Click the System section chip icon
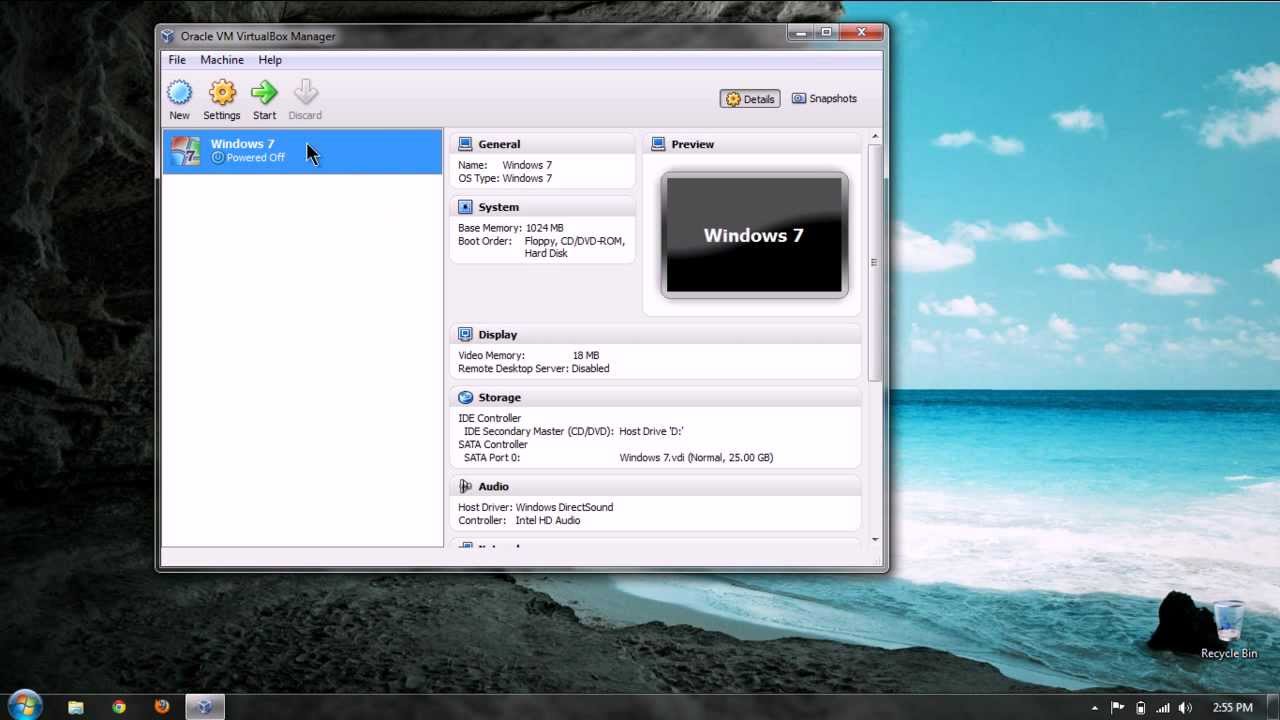Image resolution: width=1280 pixels, height=720 pixels. [x=465, y=207]
